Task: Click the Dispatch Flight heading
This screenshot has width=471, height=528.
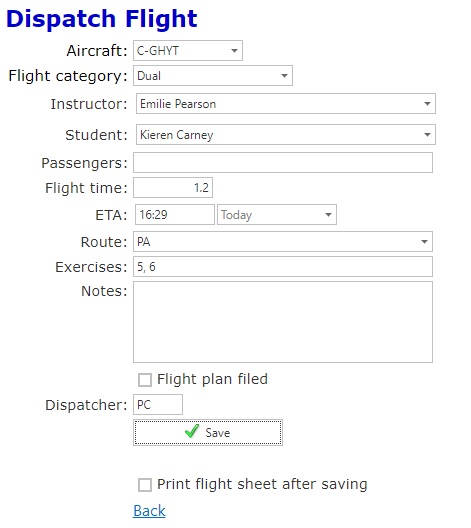Action: pos(102,19)
